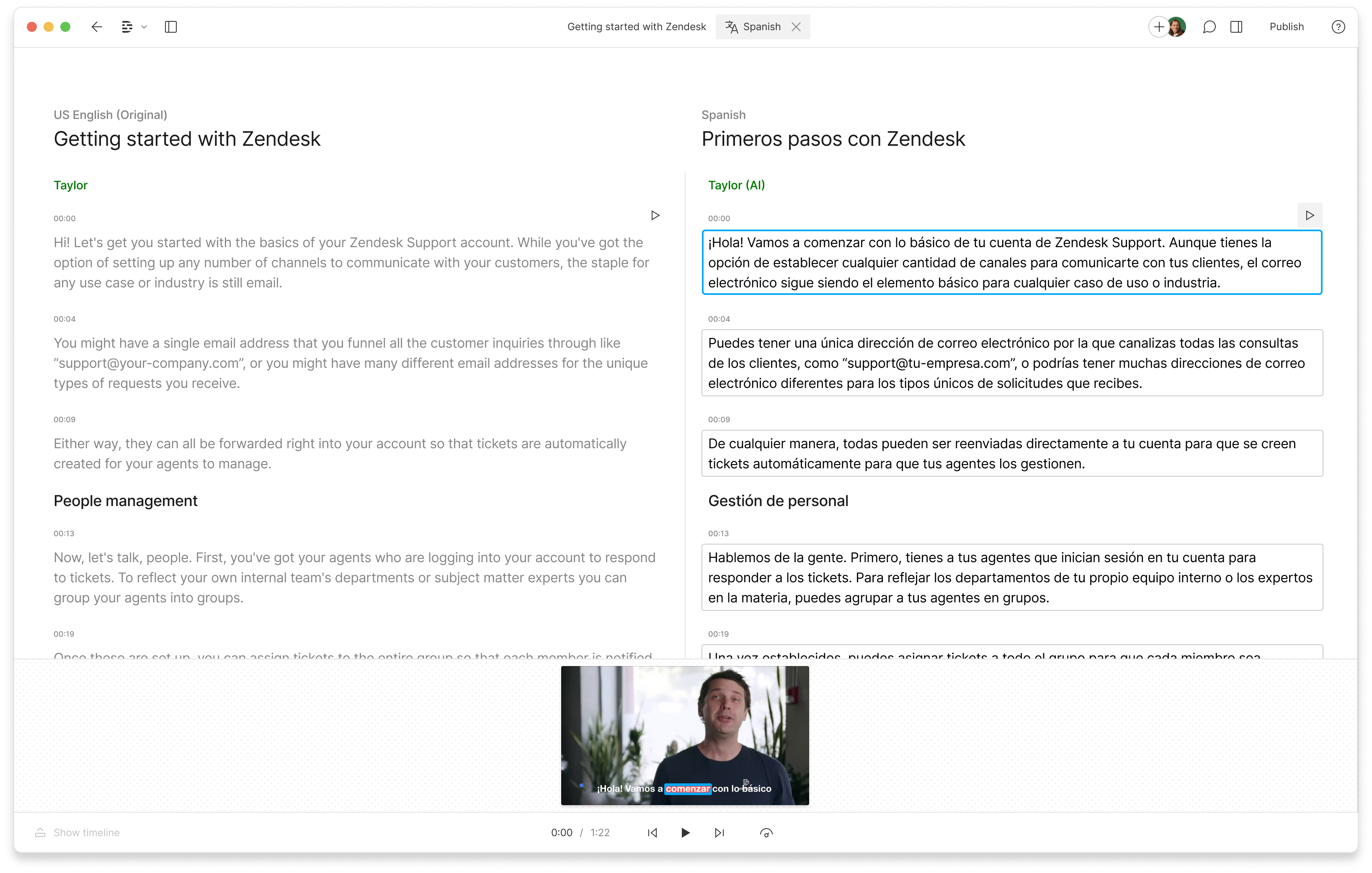Click the Taylor (AI) speaker label
This screenshot has height=873, width=1372.
click(736, 185)
